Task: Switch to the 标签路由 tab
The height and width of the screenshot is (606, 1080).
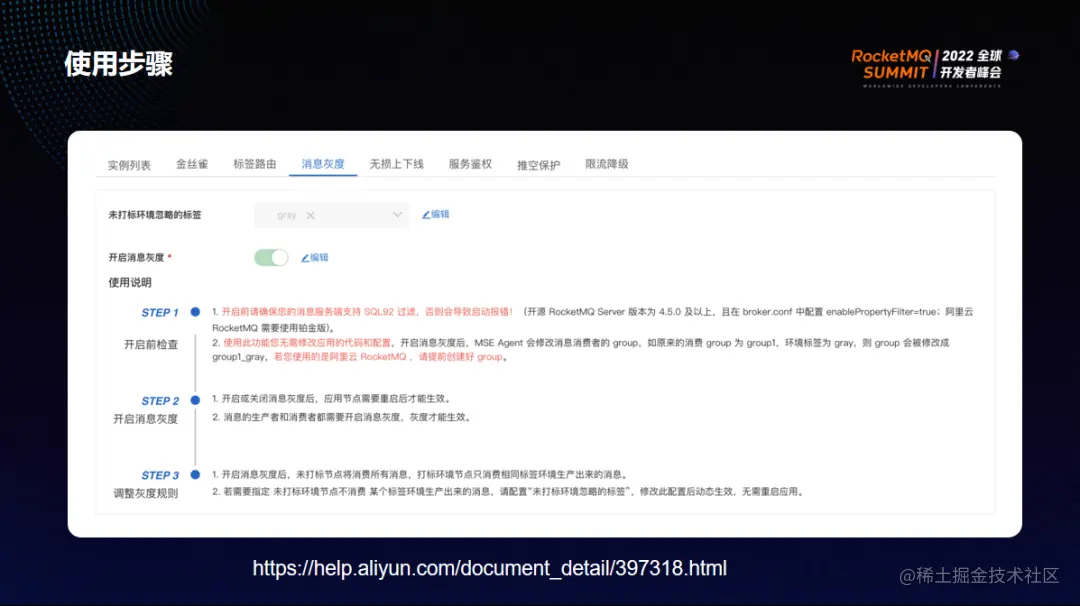Action: [x=254, y=164]
